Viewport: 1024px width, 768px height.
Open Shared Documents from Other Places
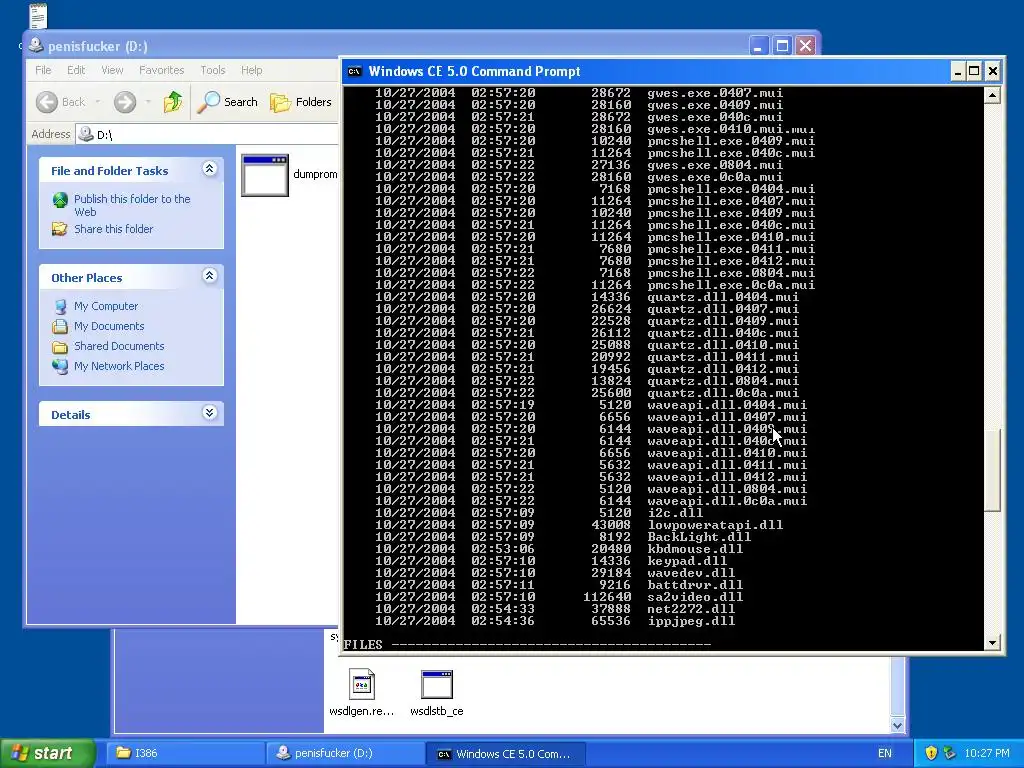coord(119,346)
